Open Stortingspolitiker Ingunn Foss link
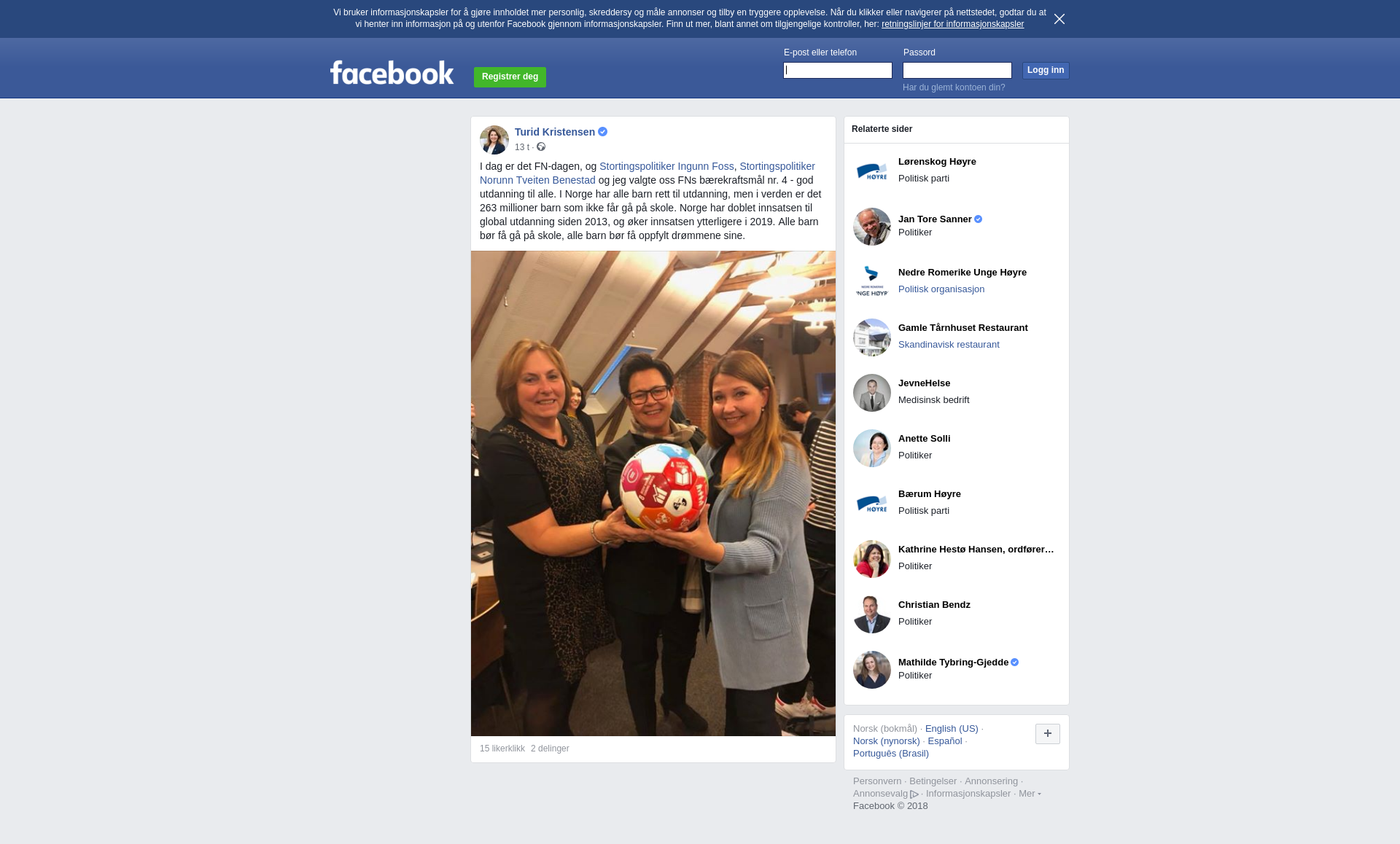 (666, 167)
